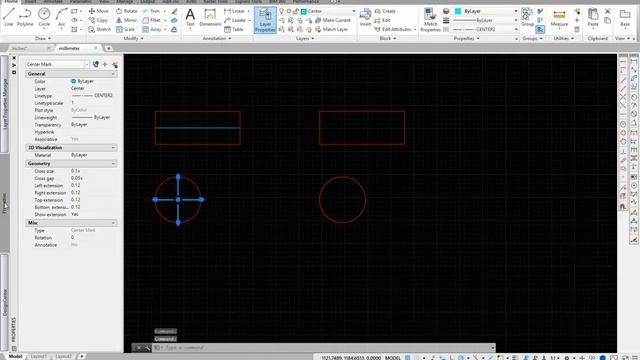The image size is (640, 360).
Task: Click Quick Select icon in Properties
Action: click(115, 64)
